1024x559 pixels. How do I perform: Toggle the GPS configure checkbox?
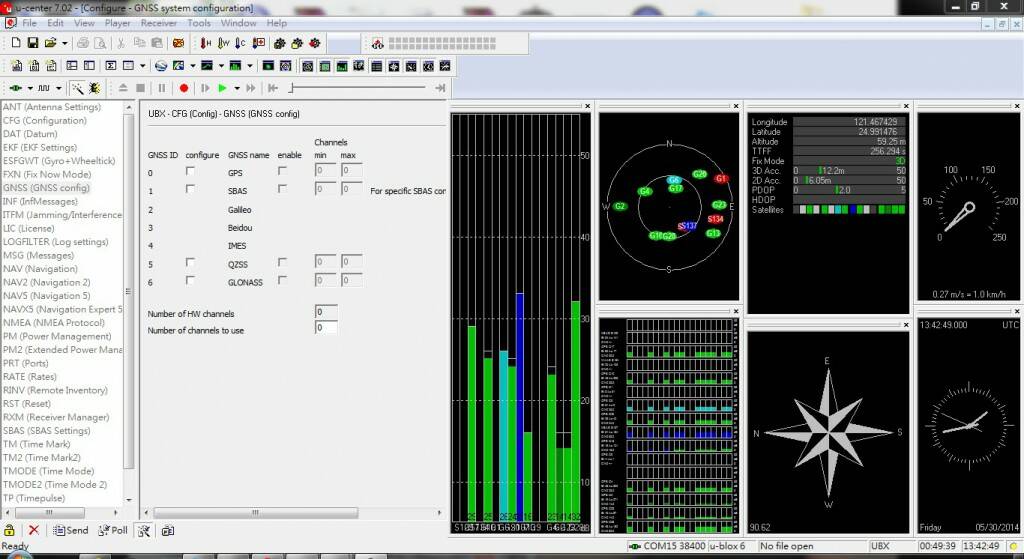click(190, 171)
